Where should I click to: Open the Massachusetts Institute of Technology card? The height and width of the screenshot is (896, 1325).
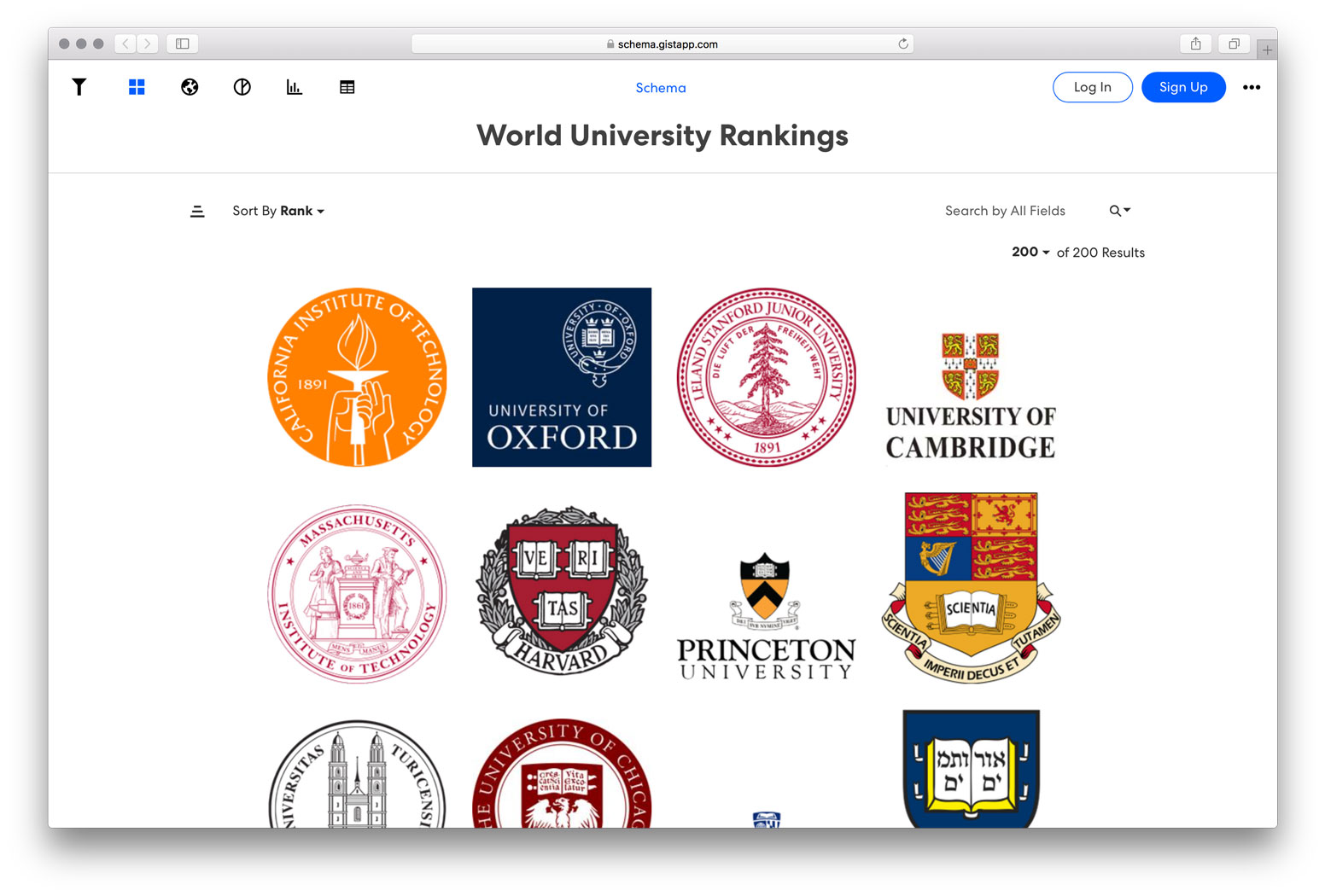357,594
